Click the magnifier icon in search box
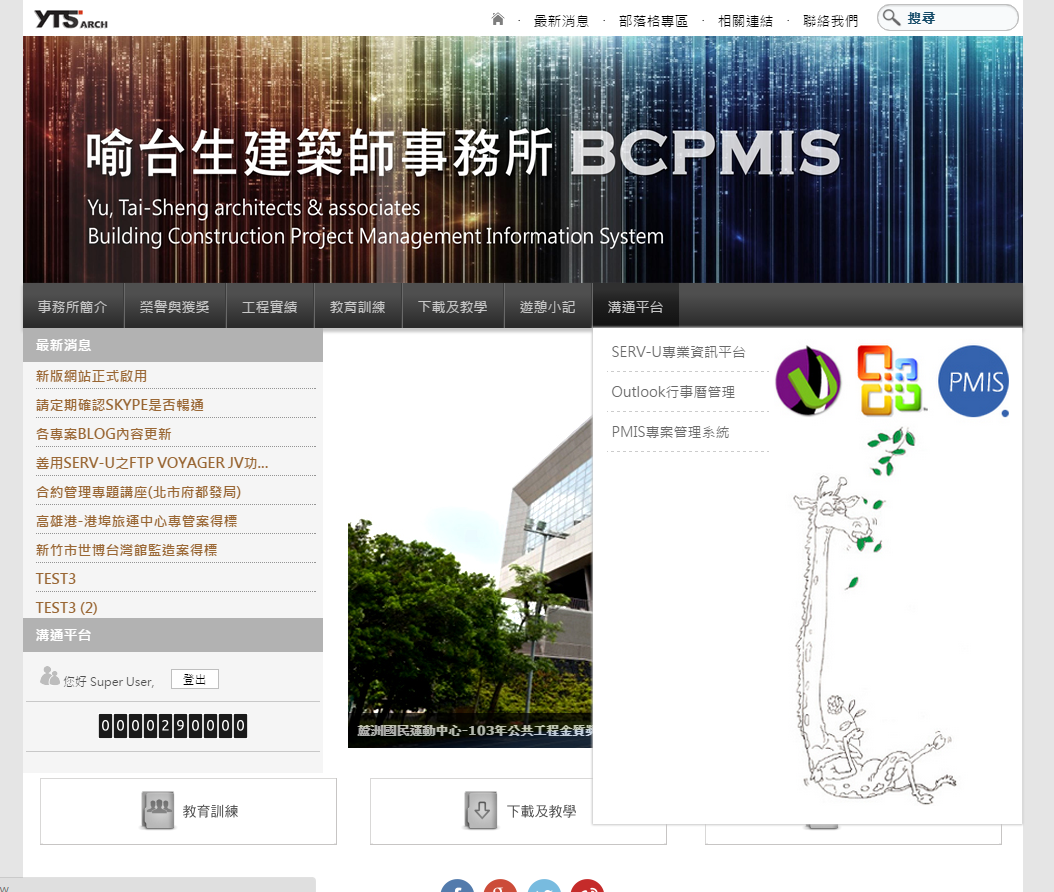Screen dimensions: 1054x892 pos(891,18)
